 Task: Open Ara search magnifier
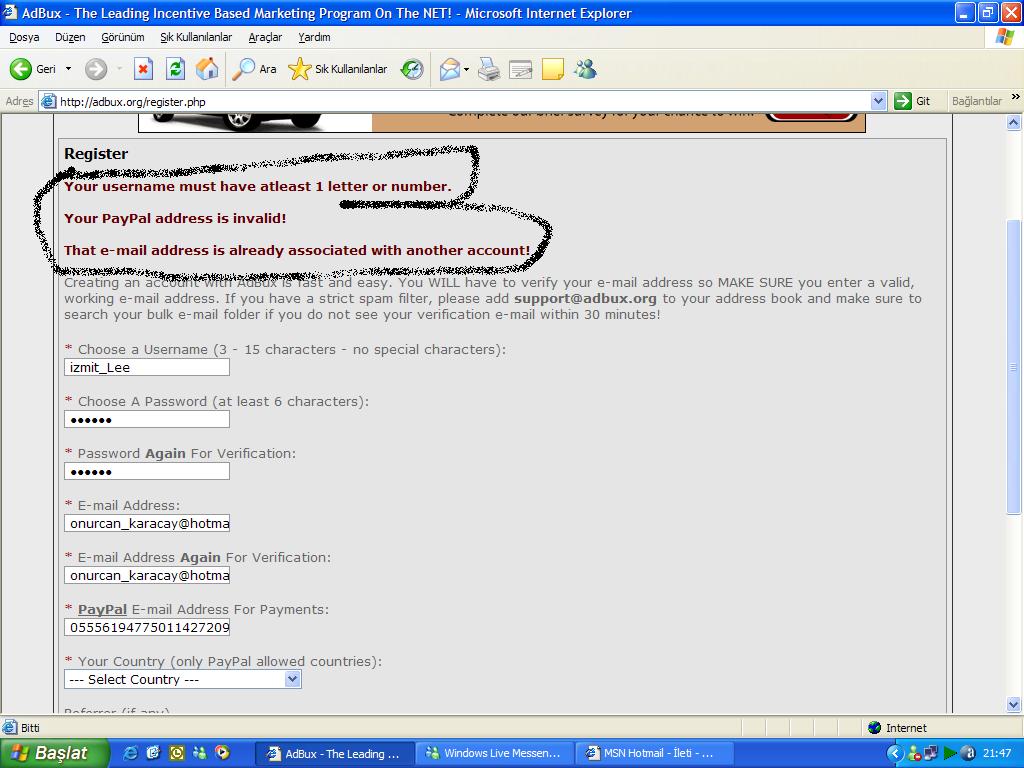click(x=255, y=69)
